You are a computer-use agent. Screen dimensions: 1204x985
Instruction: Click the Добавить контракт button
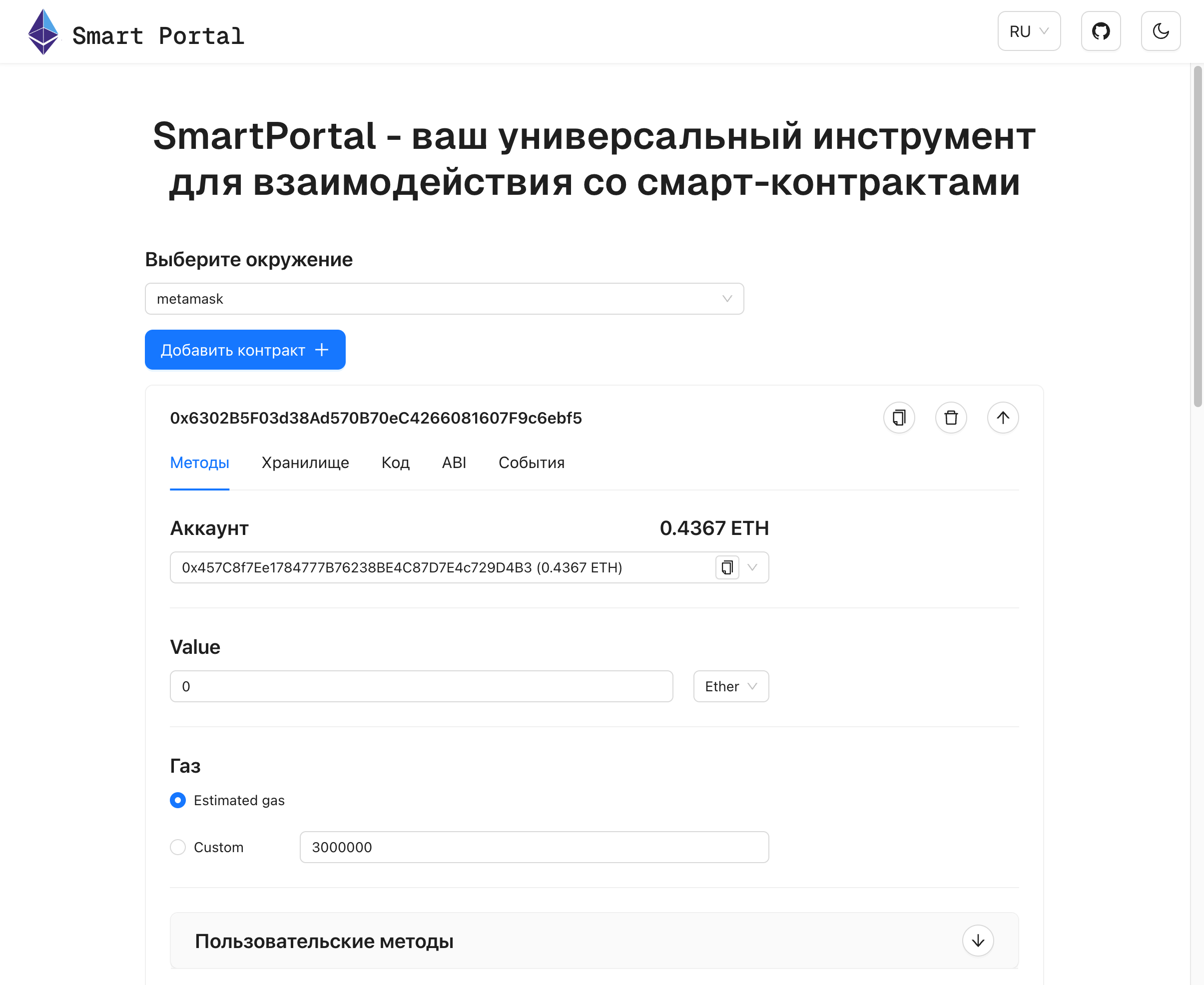click(x=245, y=350)
